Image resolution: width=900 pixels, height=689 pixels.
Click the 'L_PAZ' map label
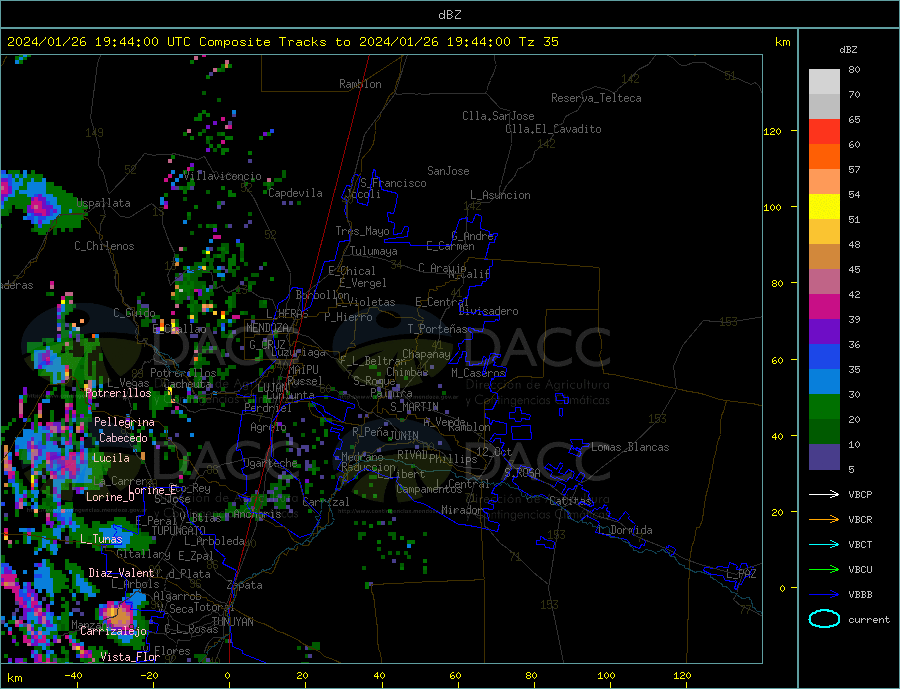tap(741, 574)
